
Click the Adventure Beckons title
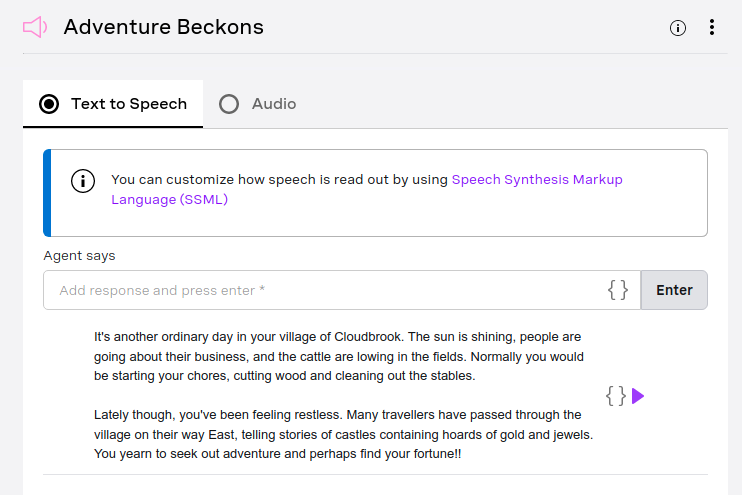pos(164,27)
